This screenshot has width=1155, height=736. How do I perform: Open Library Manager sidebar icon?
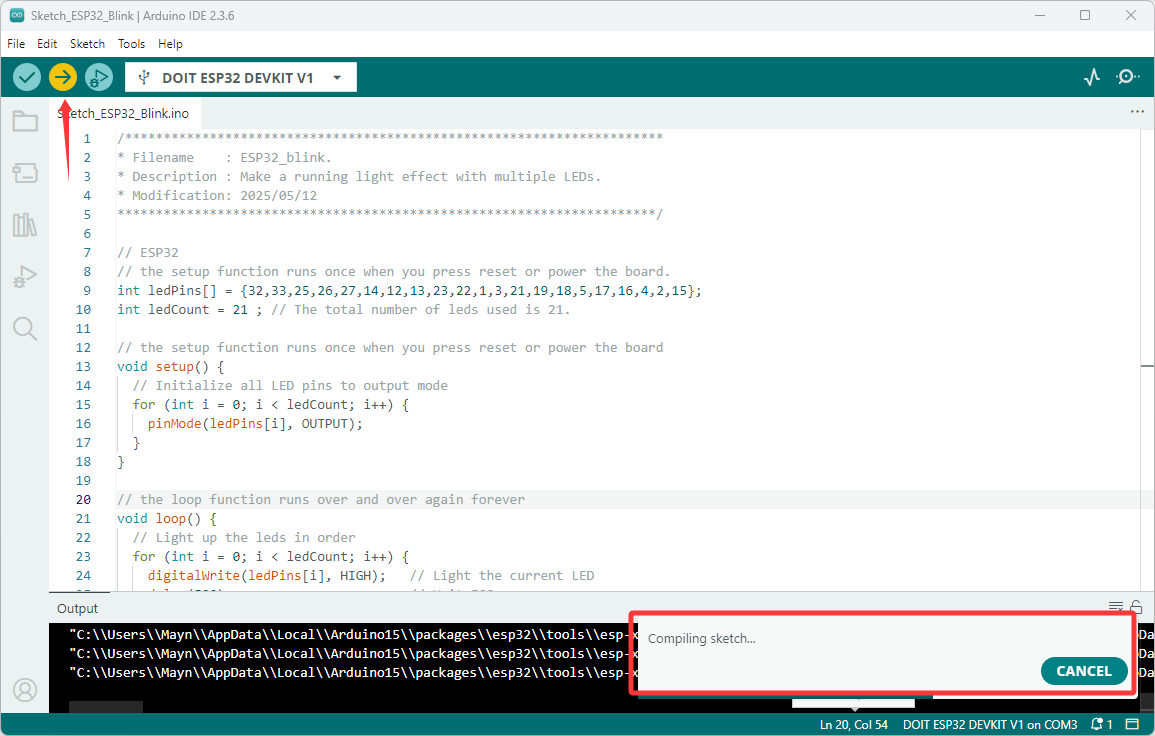(25, 225)
